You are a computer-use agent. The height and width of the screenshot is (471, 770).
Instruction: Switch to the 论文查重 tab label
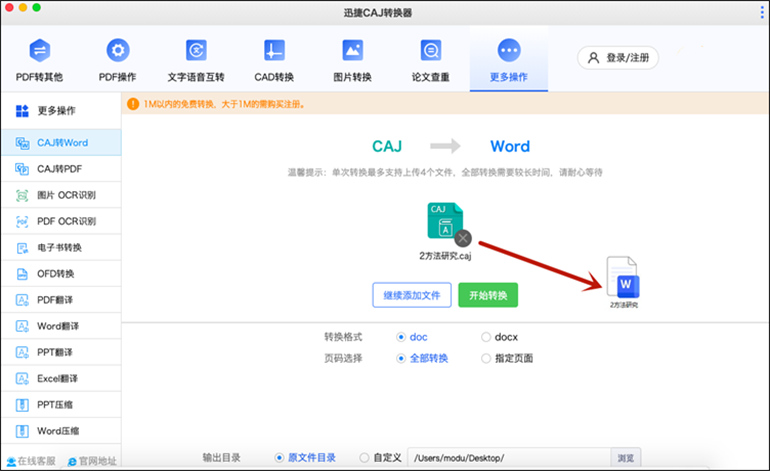(431, 77)
